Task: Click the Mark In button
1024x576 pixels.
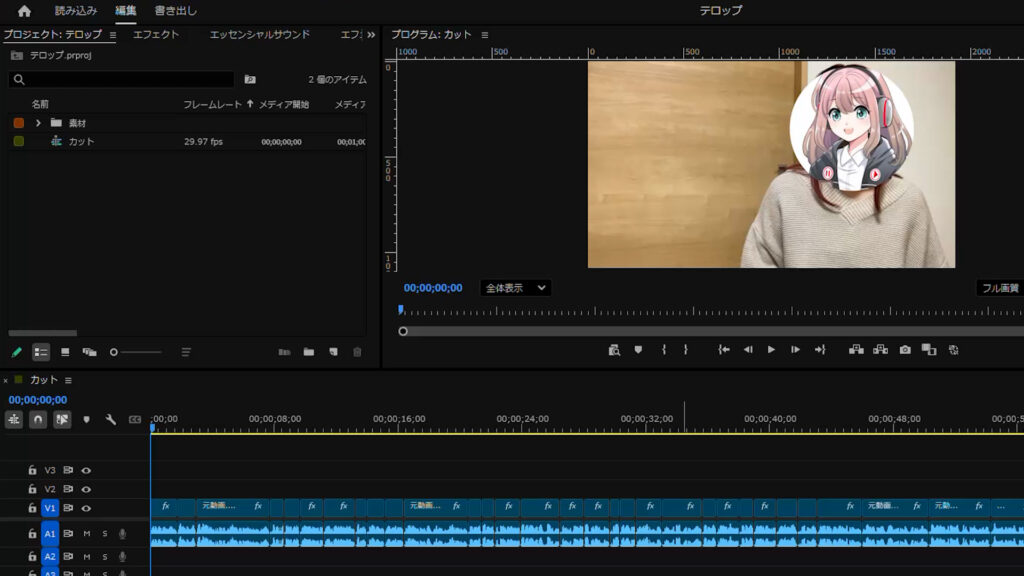Action: pos(663,350)
